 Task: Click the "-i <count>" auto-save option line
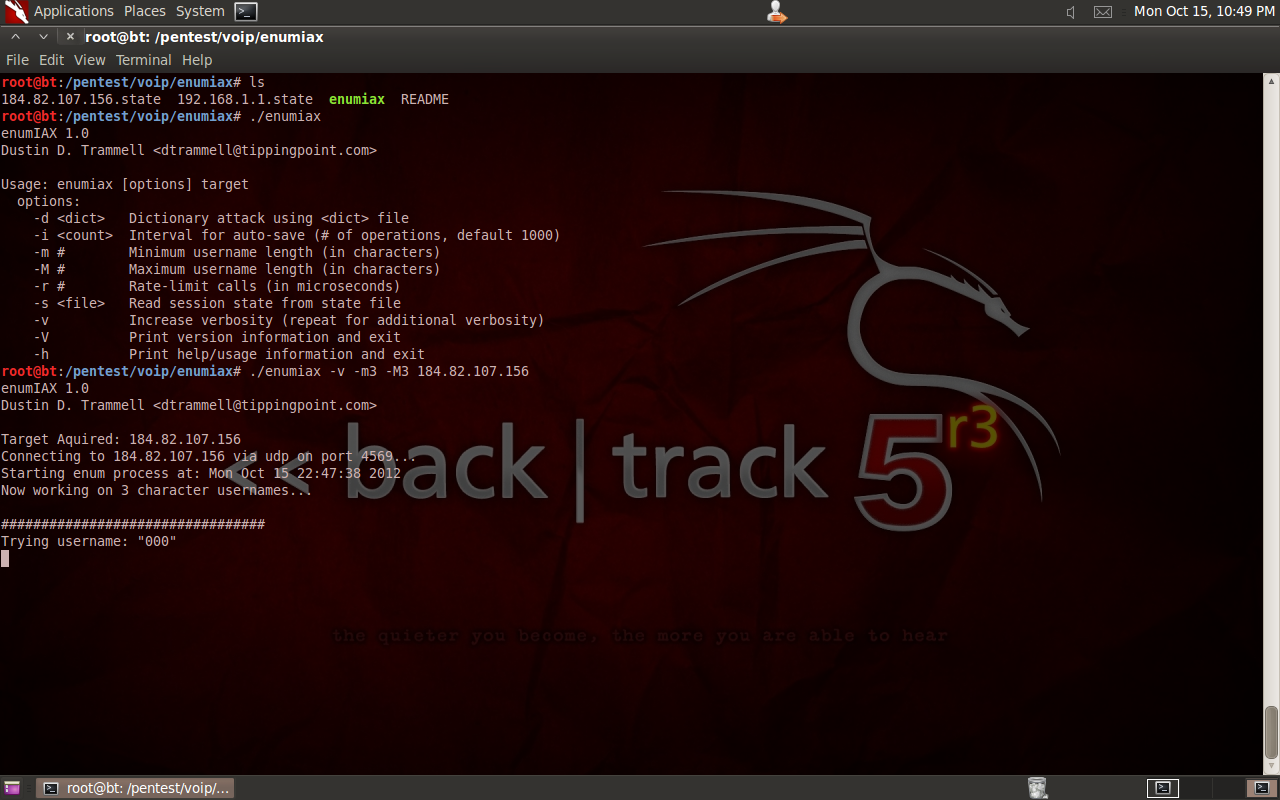pos(297,236)
